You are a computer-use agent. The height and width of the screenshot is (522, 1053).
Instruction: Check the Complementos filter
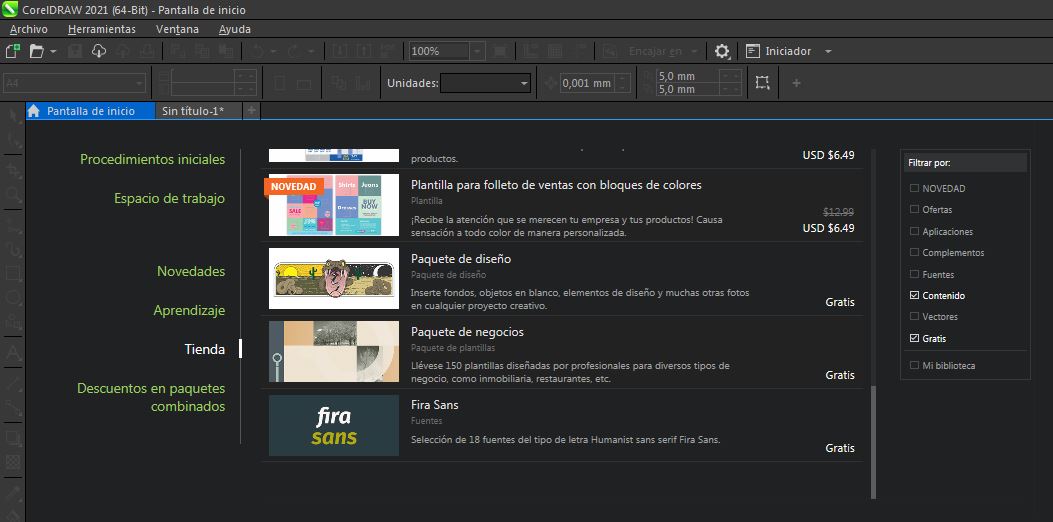point(914,253)
